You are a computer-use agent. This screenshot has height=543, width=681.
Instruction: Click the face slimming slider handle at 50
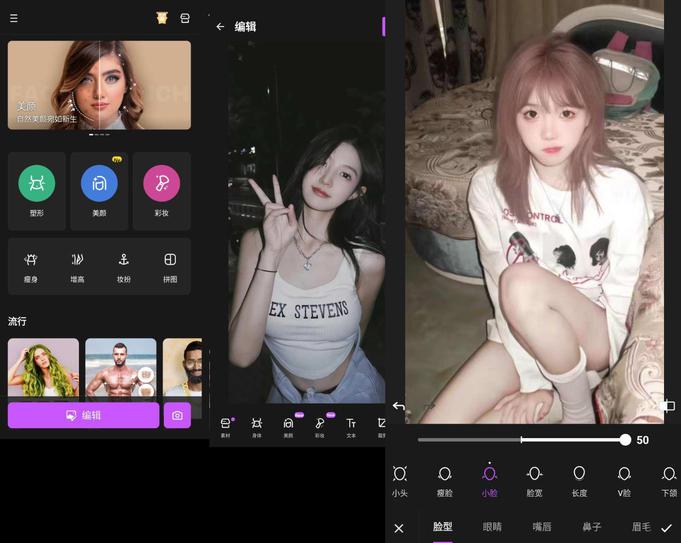click(625, 440)
